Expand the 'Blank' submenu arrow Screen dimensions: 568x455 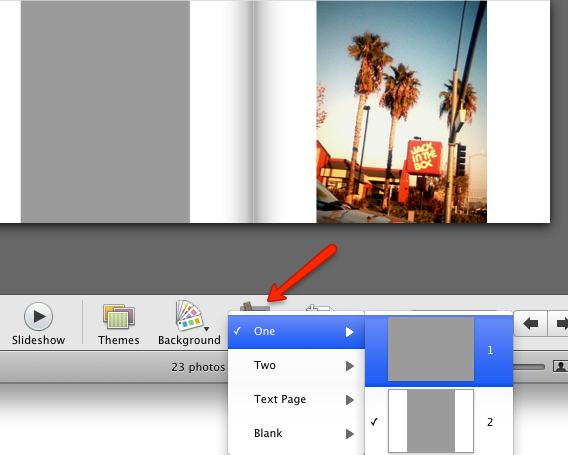click(x=350, y=434)
